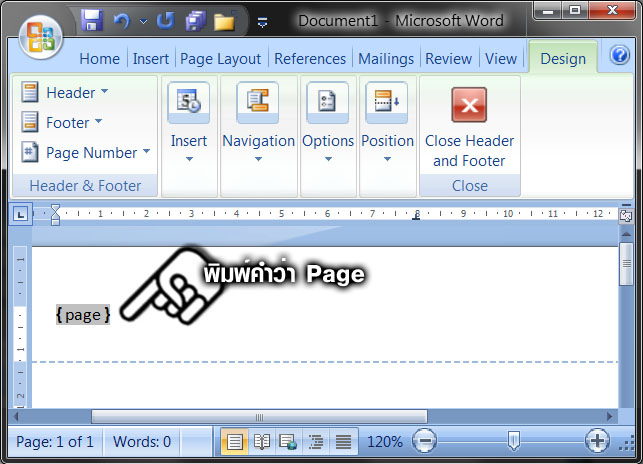Image resolution: width=643 pixels, height=464 pixels.
Task: Click the tab stop marker at 8 on ruler
Action: pyautogui.click(x=416, y=217)
